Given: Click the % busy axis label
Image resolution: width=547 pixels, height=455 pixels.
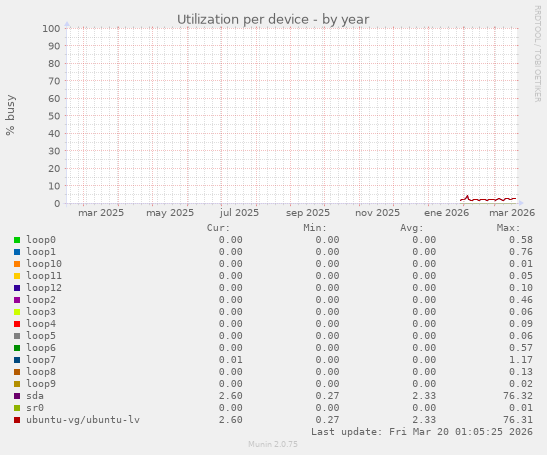Looking at the screenshot, I should tap(10, 115).
